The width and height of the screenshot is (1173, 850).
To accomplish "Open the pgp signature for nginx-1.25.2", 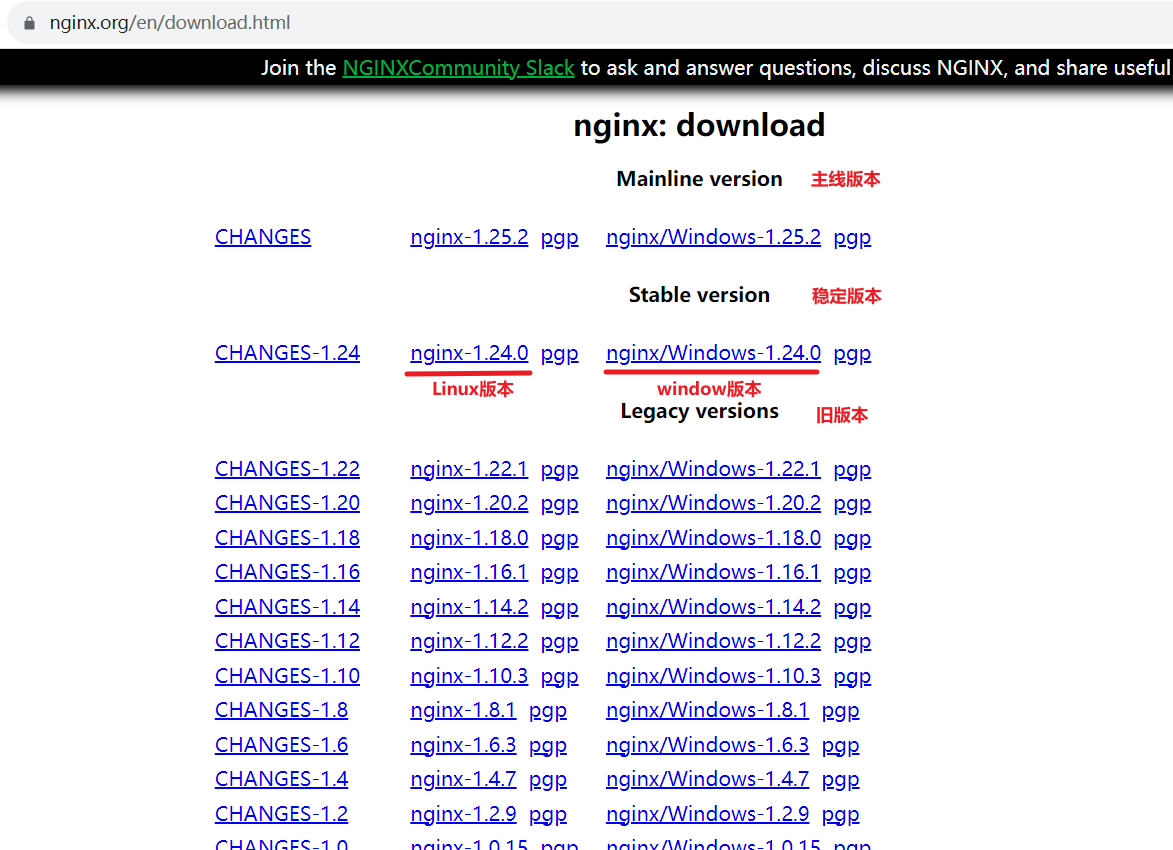I will (x=559, y=237).
